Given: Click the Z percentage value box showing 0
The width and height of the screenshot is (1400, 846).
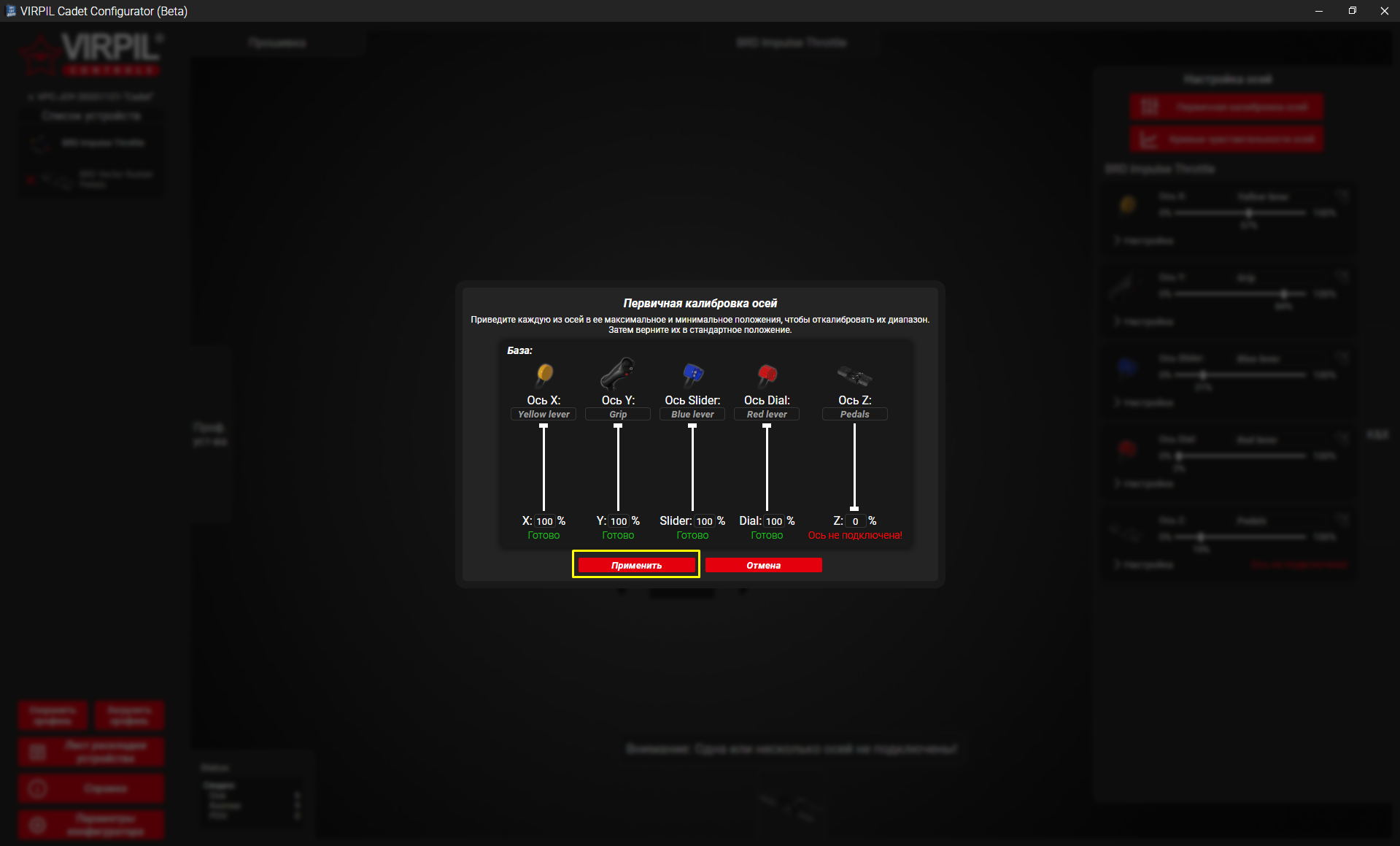Looking at the screenshot, I should [855, 521].
